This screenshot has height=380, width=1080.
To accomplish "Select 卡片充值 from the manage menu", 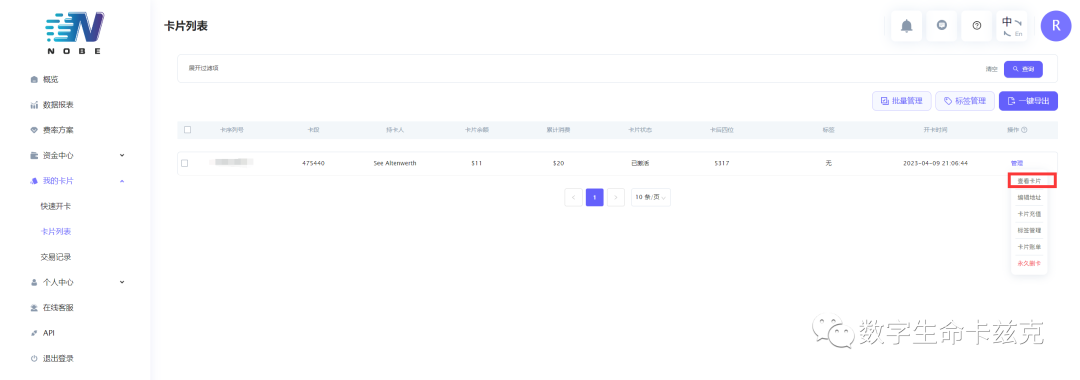I will [1028, 214].
